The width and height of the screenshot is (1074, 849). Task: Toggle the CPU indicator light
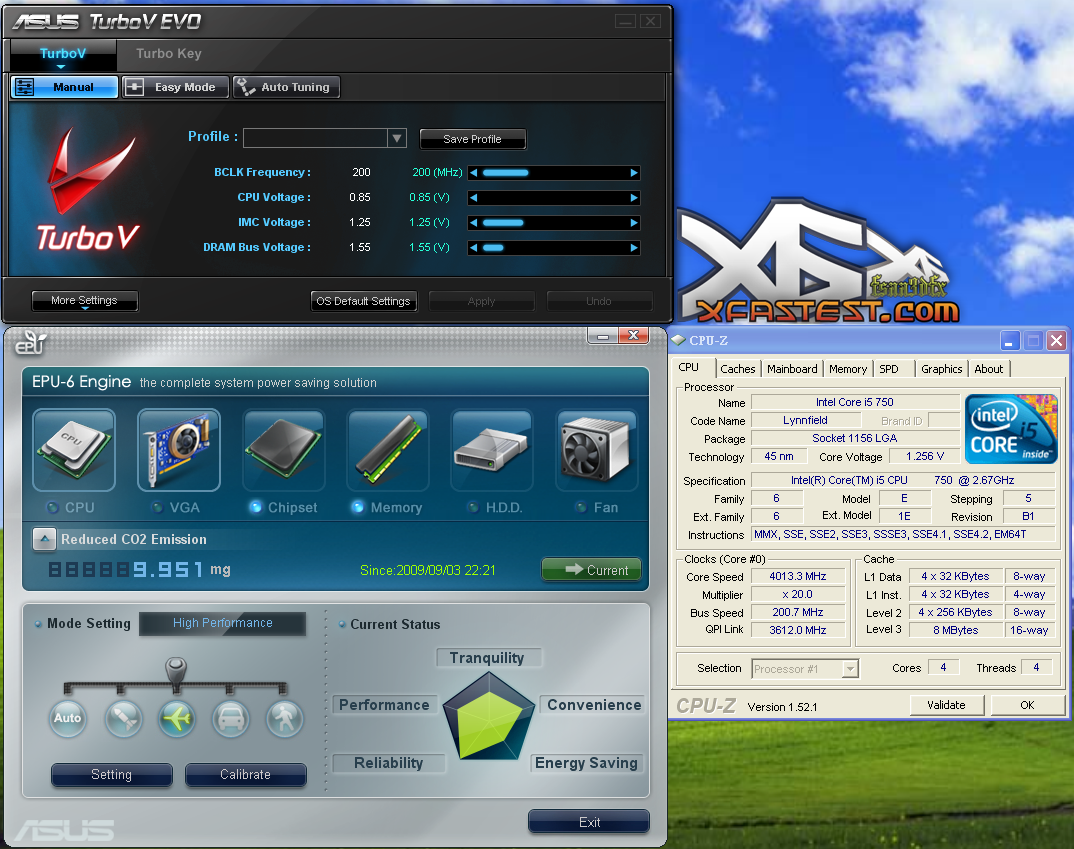[52, 507]
